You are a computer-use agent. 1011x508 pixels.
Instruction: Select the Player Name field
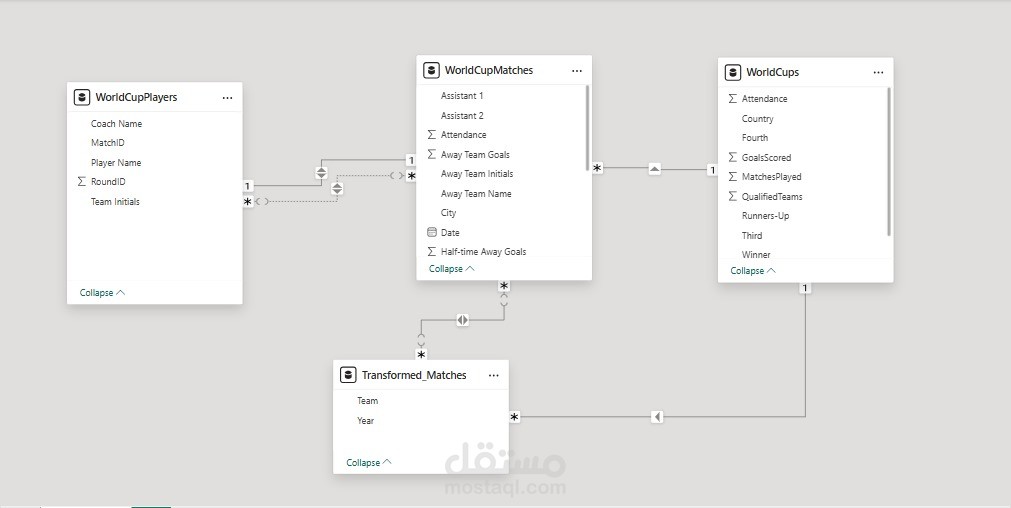coord(116,162)
